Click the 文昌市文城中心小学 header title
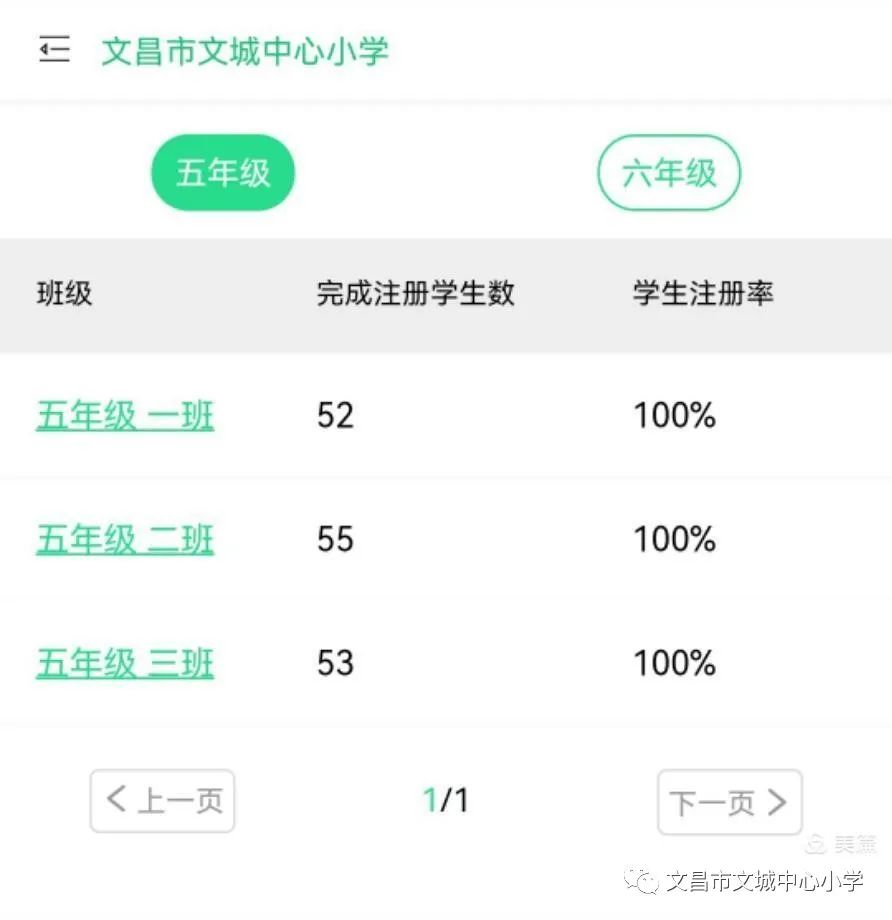 coord(245,51)
